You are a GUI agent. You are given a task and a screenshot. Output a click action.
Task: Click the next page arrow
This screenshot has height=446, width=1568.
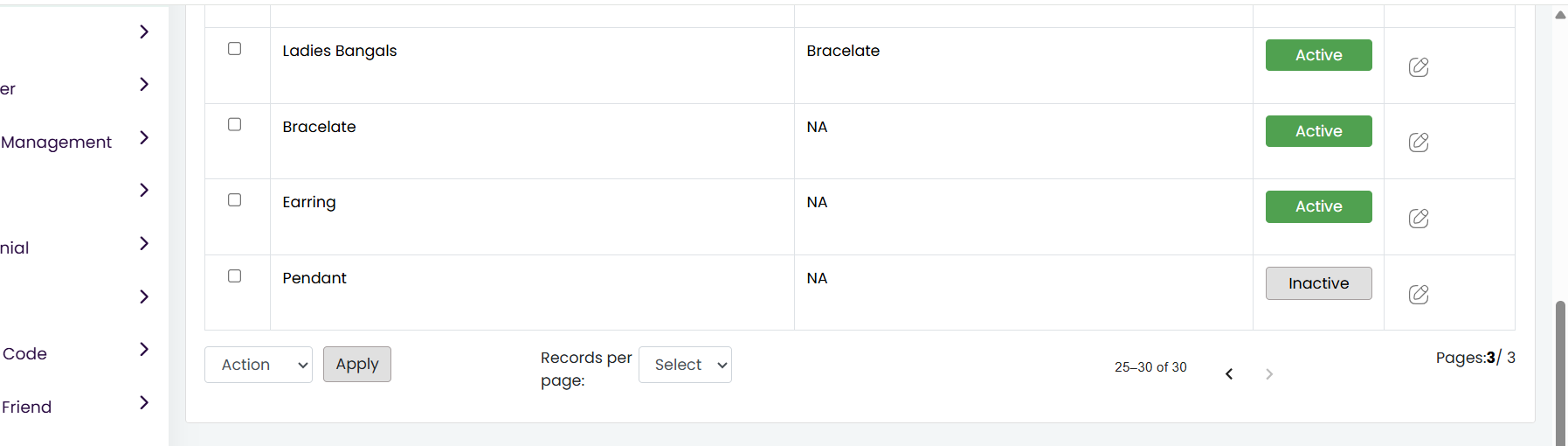tap(1269, 374)
